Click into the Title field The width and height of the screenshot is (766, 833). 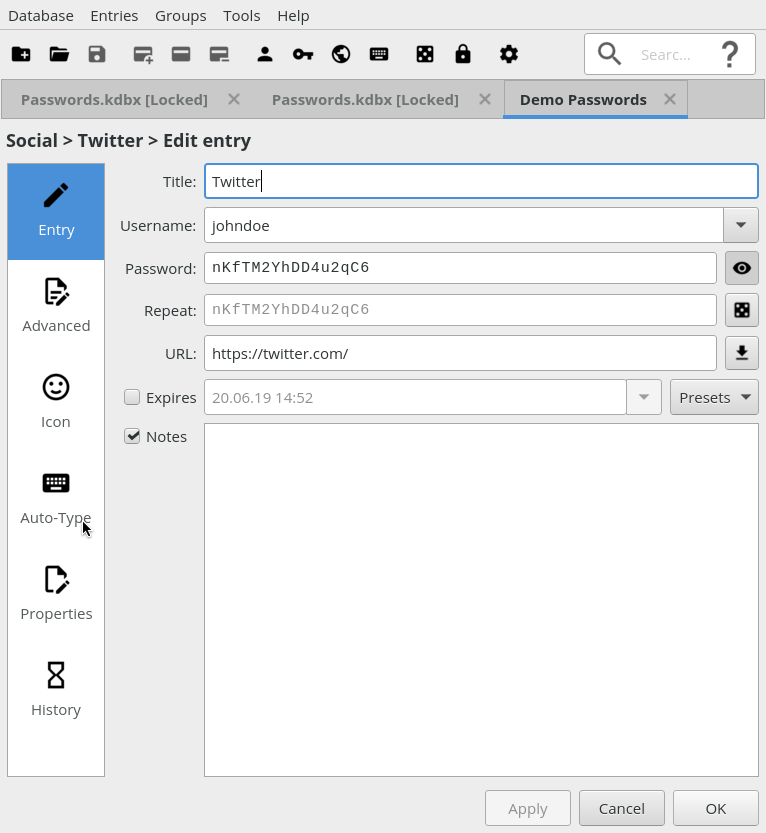click(x=481, y=181)
